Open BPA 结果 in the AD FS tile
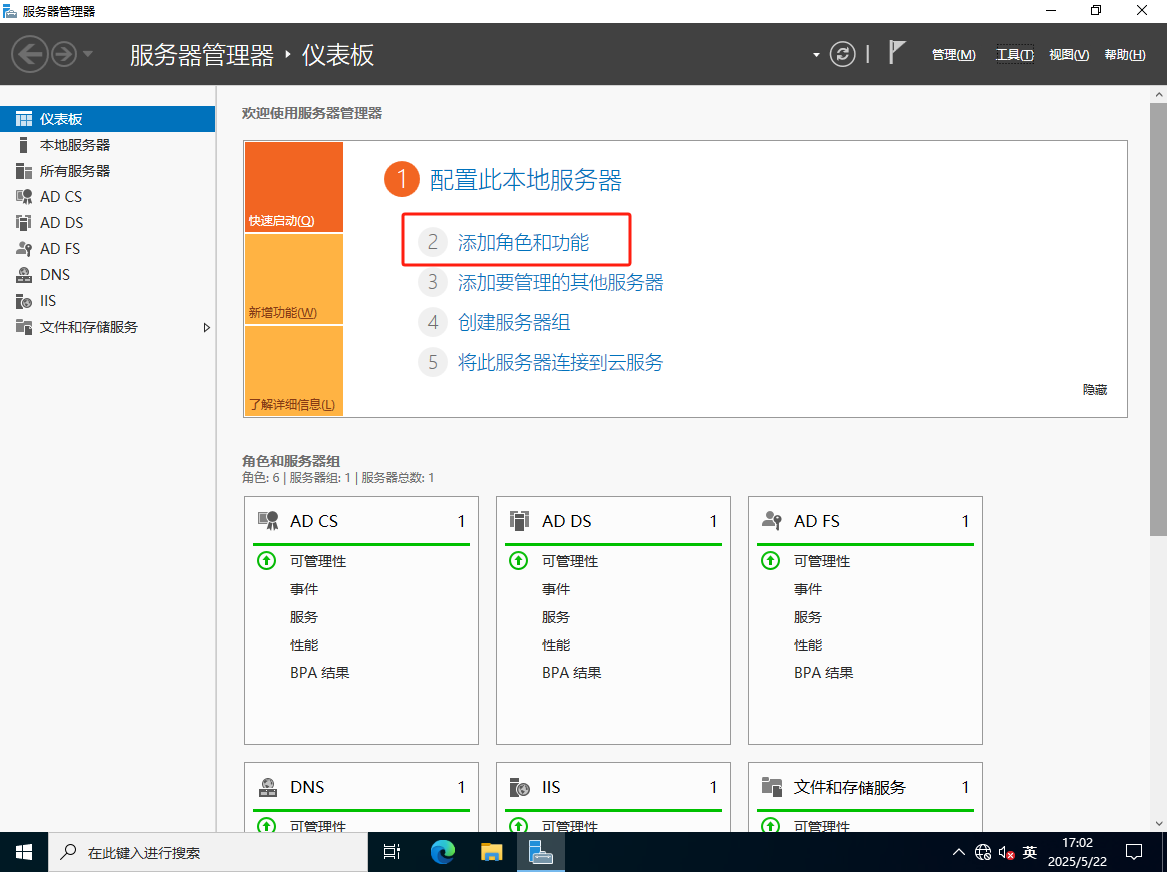The width and height of the screenshot is (1167, 872). coord(823,673)
